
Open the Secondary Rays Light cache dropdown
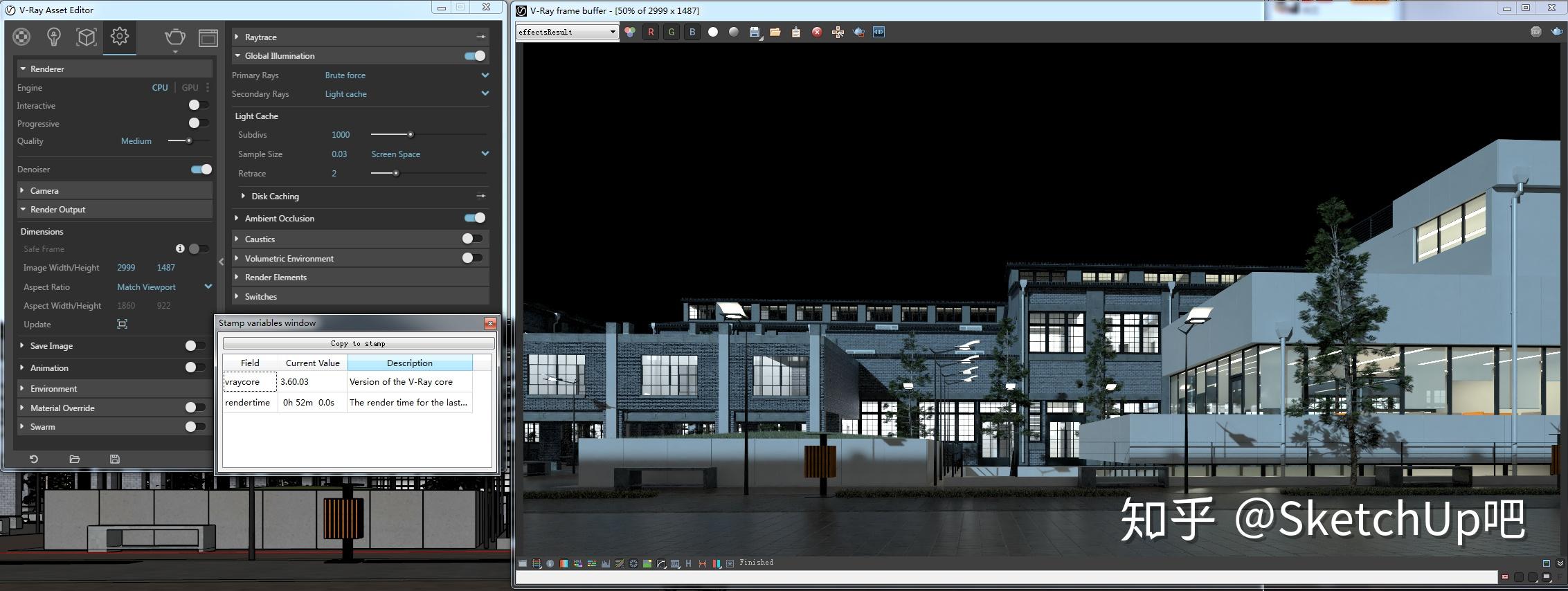tap(407, 93)
